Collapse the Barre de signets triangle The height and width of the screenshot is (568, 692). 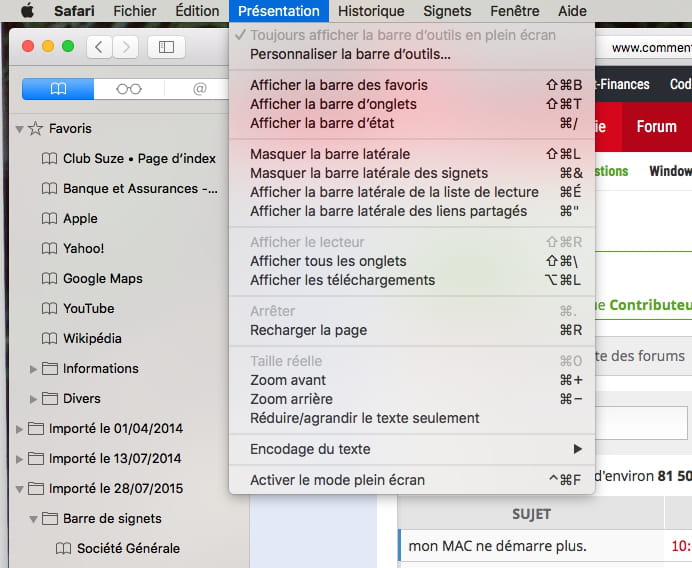point(33,519)
